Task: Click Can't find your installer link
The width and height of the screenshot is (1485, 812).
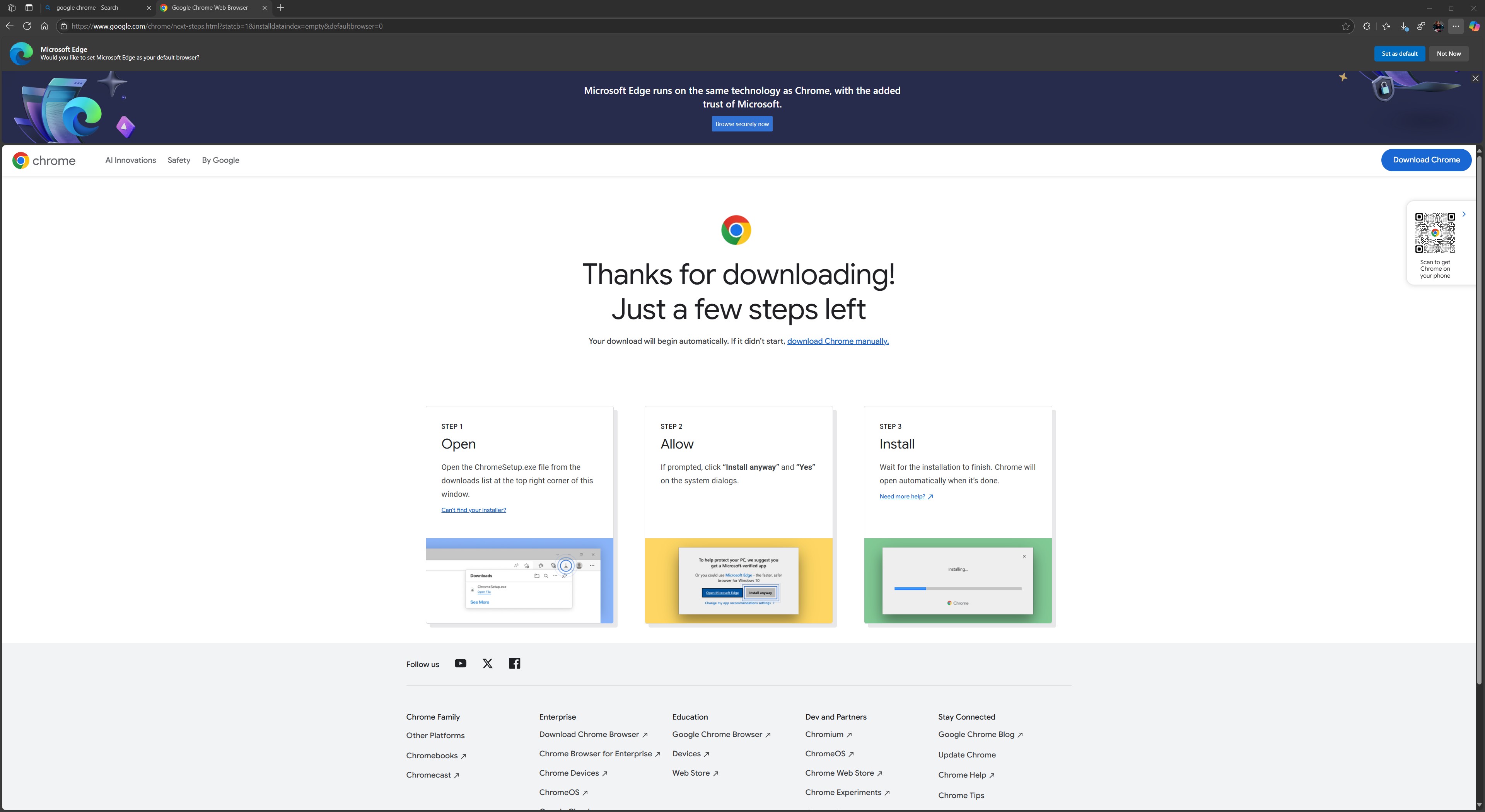Action: (x=473, y=510)
